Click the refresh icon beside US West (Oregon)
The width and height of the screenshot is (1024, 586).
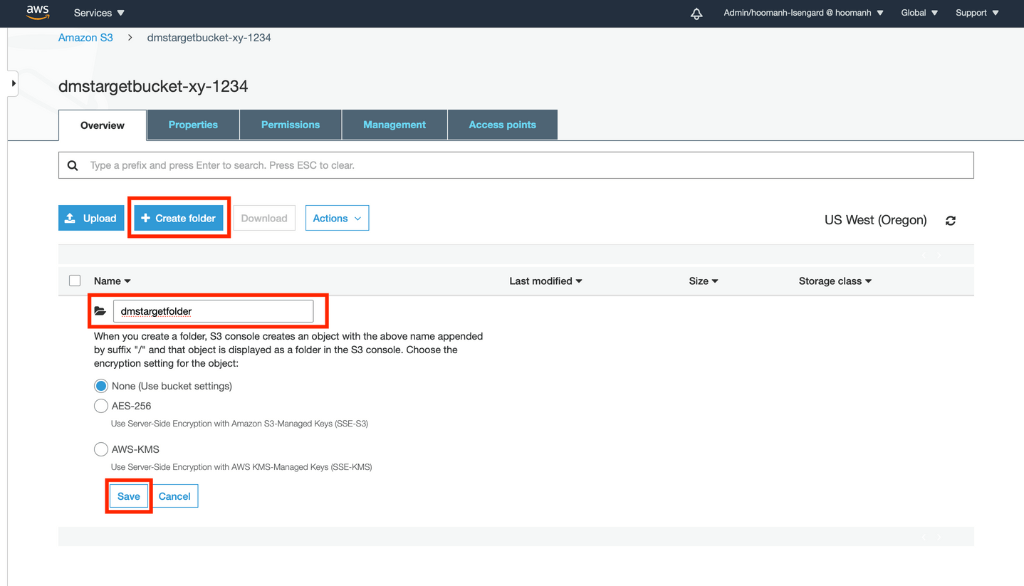coord(950,220)
